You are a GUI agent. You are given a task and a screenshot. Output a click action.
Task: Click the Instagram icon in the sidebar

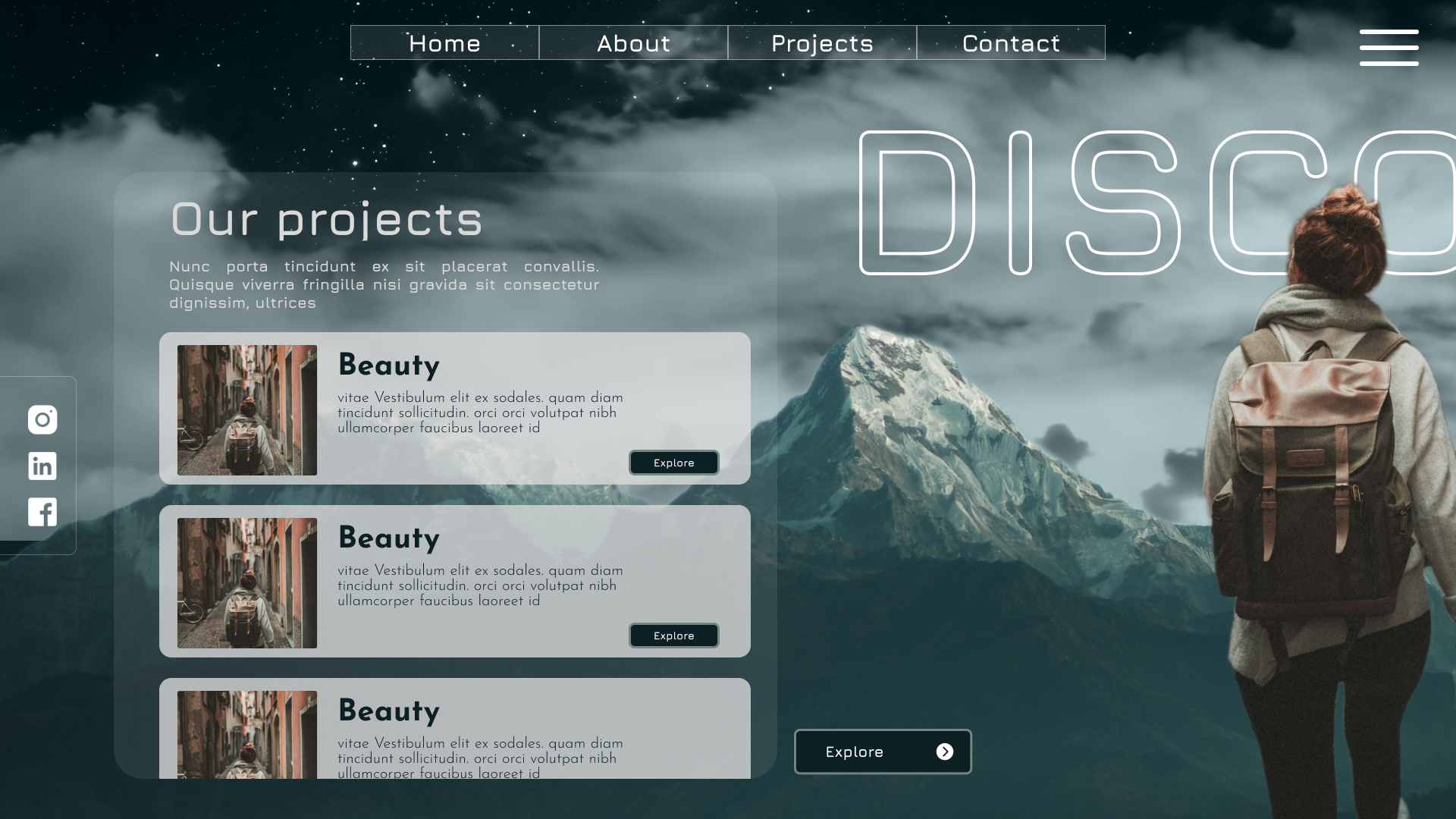pyautogui.click(x=42, y=419)
